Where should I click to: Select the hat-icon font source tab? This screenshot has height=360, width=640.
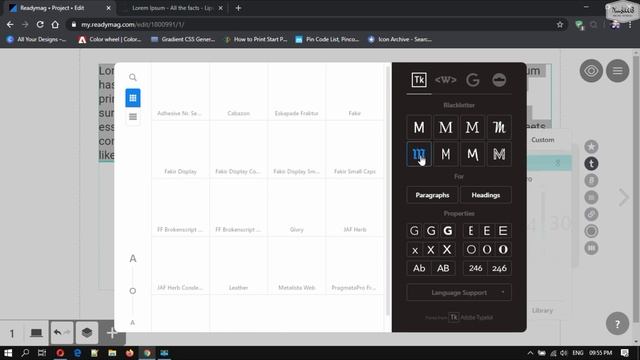(499, 80)
